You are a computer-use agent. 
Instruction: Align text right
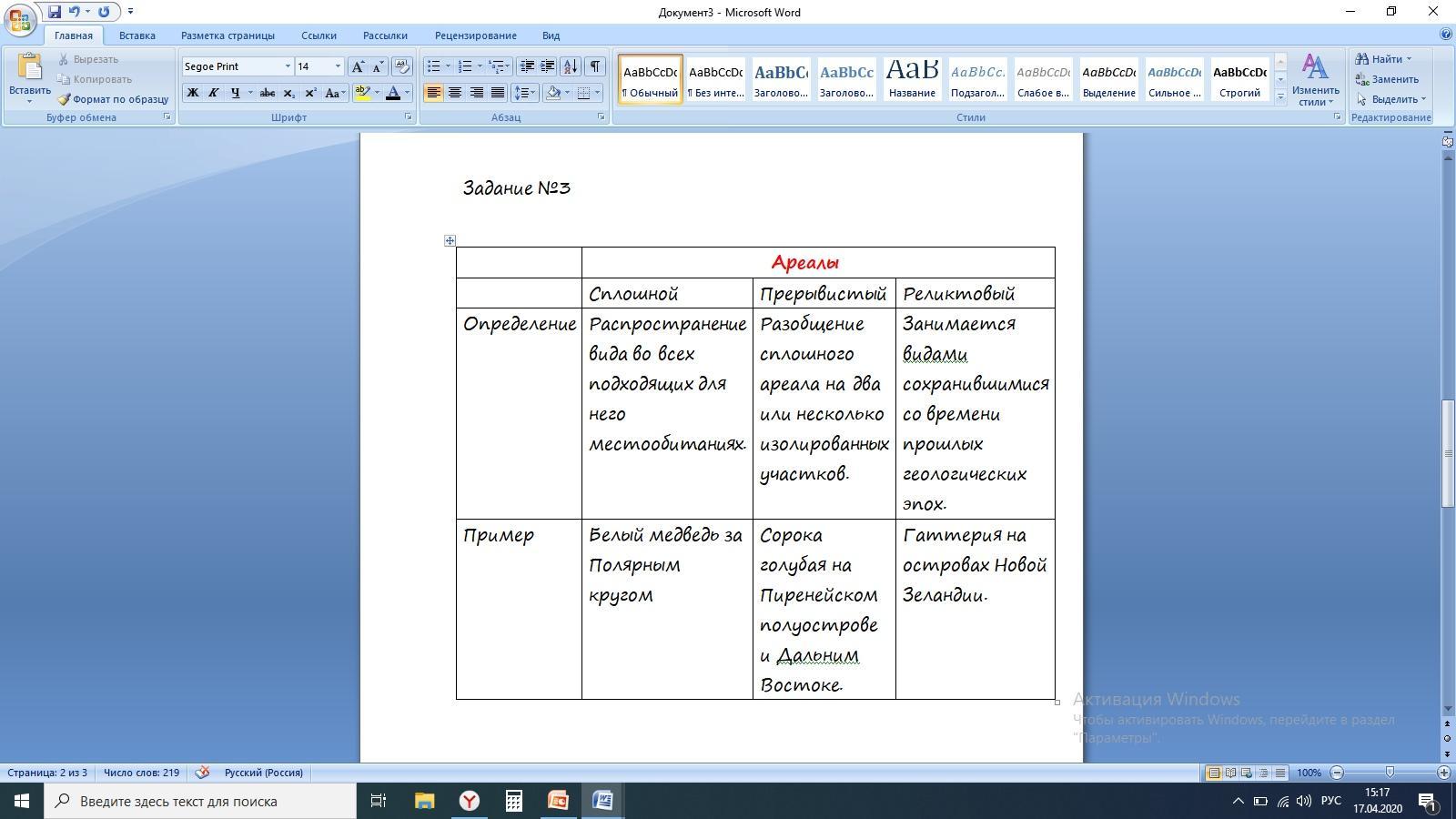click(x=476, y=93)
